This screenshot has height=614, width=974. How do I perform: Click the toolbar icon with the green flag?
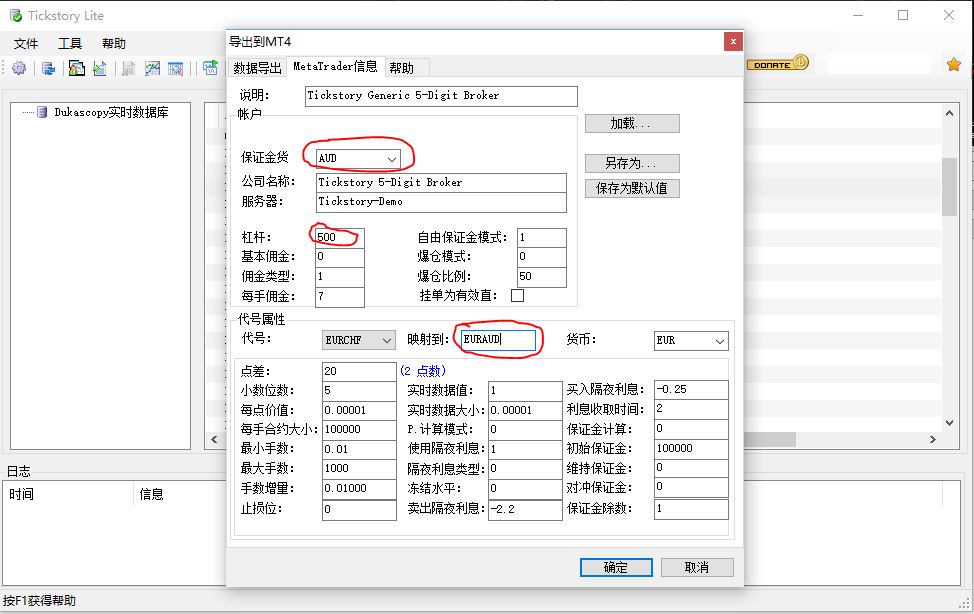pyautogui.click(x=211, y=67)
